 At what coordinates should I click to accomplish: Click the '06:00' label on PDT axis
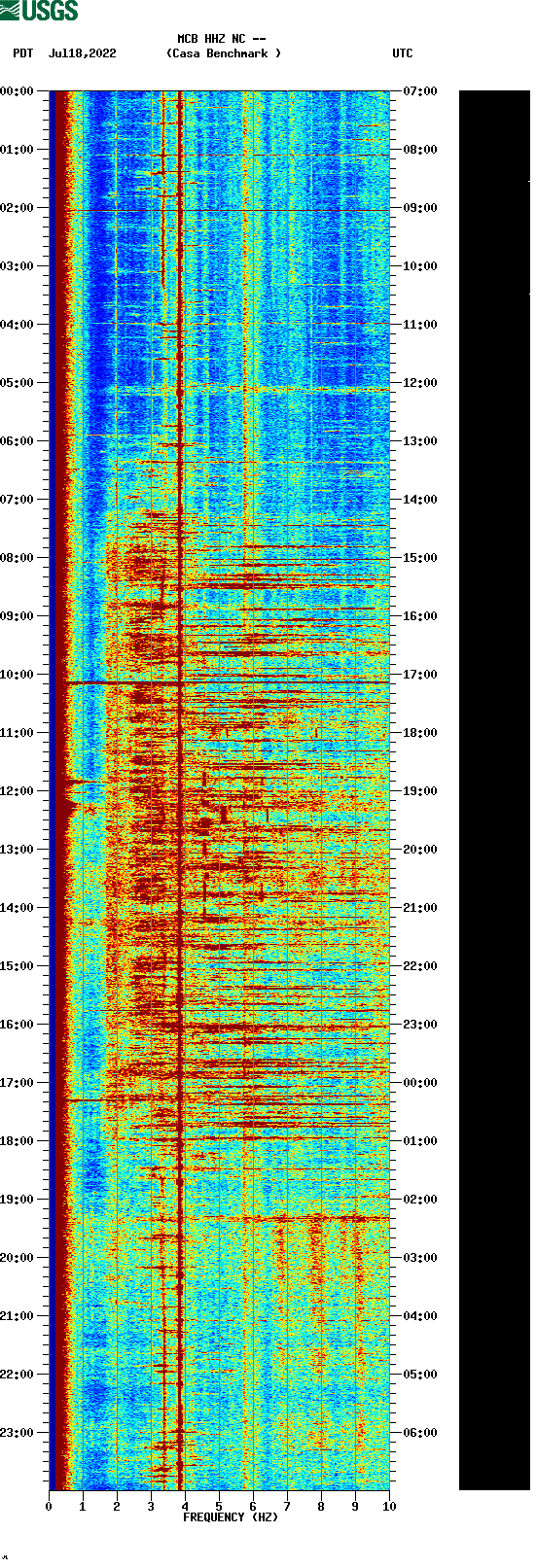pos(17,441)
